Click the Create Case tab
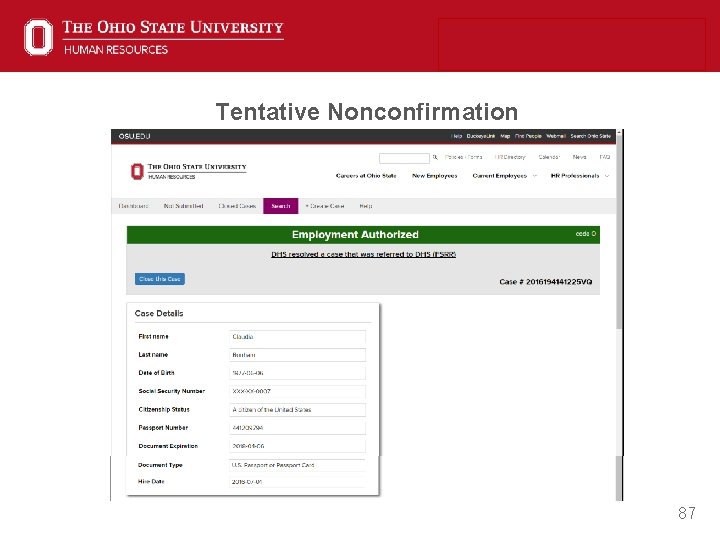This screenshot has width=720, height=540. point(325,206)
